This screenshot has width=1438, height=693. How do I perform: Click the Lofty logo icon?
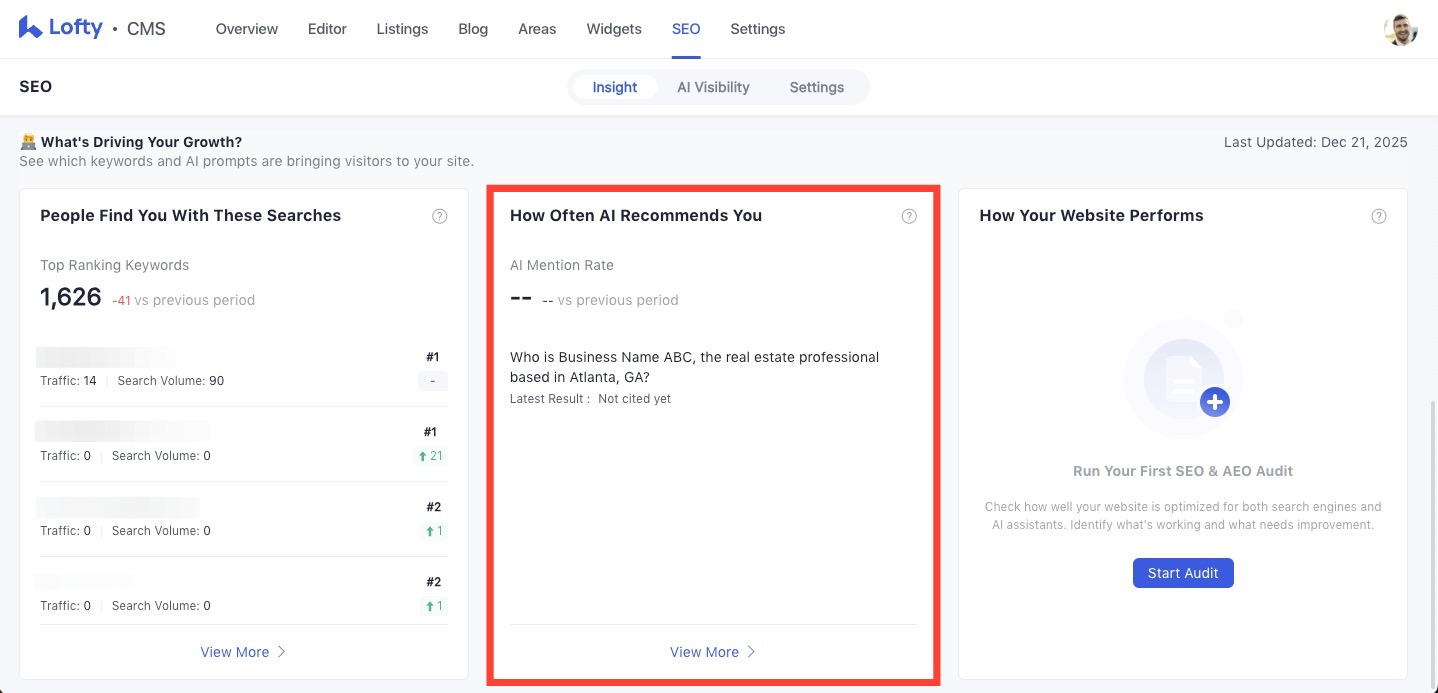(x=30, y=28)
